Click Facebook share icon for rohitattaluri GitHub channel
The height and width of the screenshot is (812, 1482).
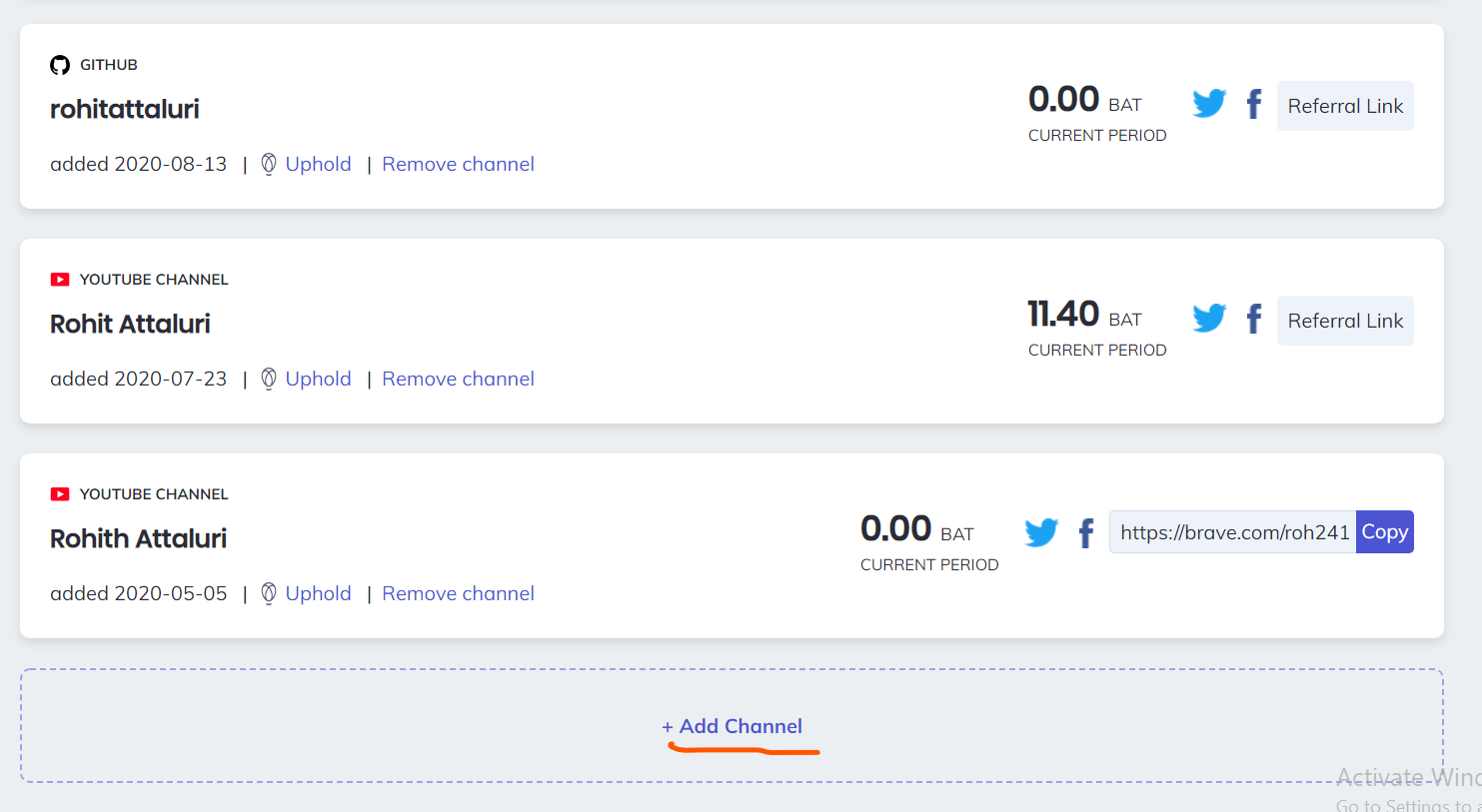point(1254,104)
